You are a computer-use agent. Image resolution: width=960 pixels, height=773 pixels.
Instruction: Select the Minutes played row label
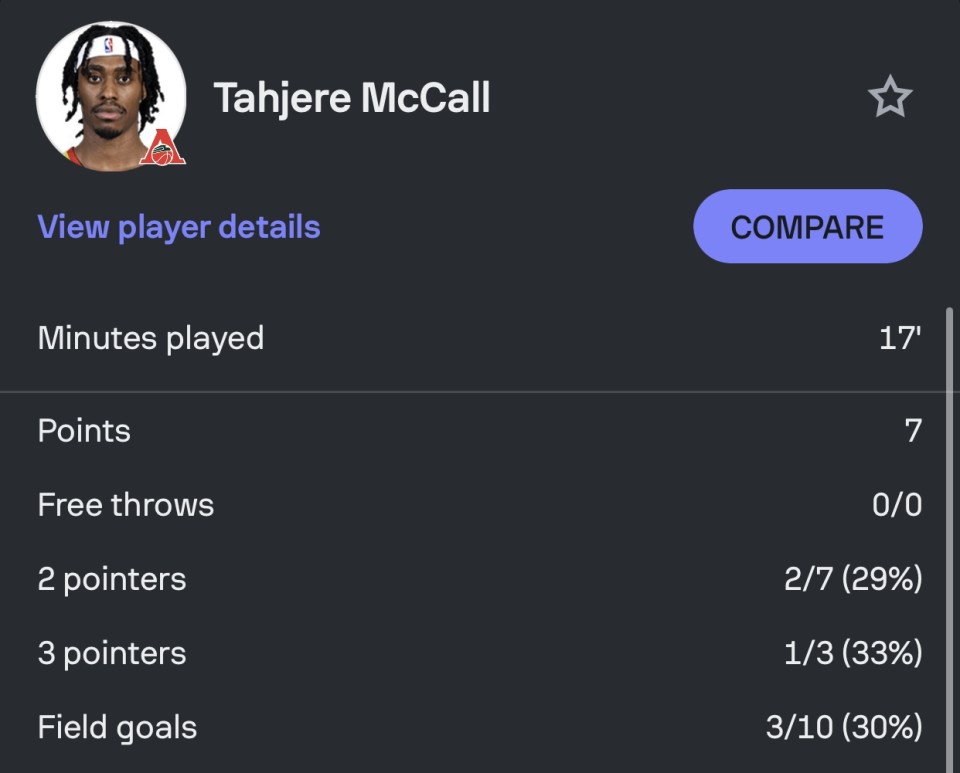pyautogui.click(x=151, y=338)
